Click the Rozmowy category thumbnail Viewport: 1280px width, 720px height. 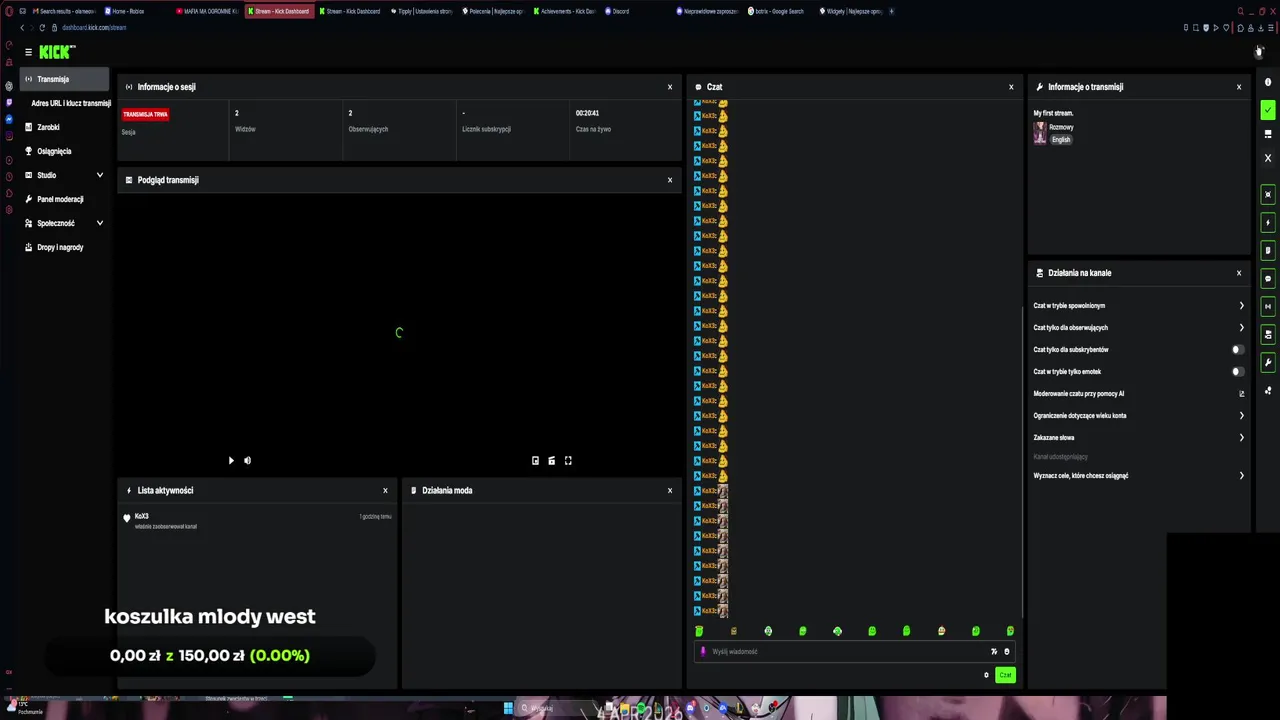1040,134
